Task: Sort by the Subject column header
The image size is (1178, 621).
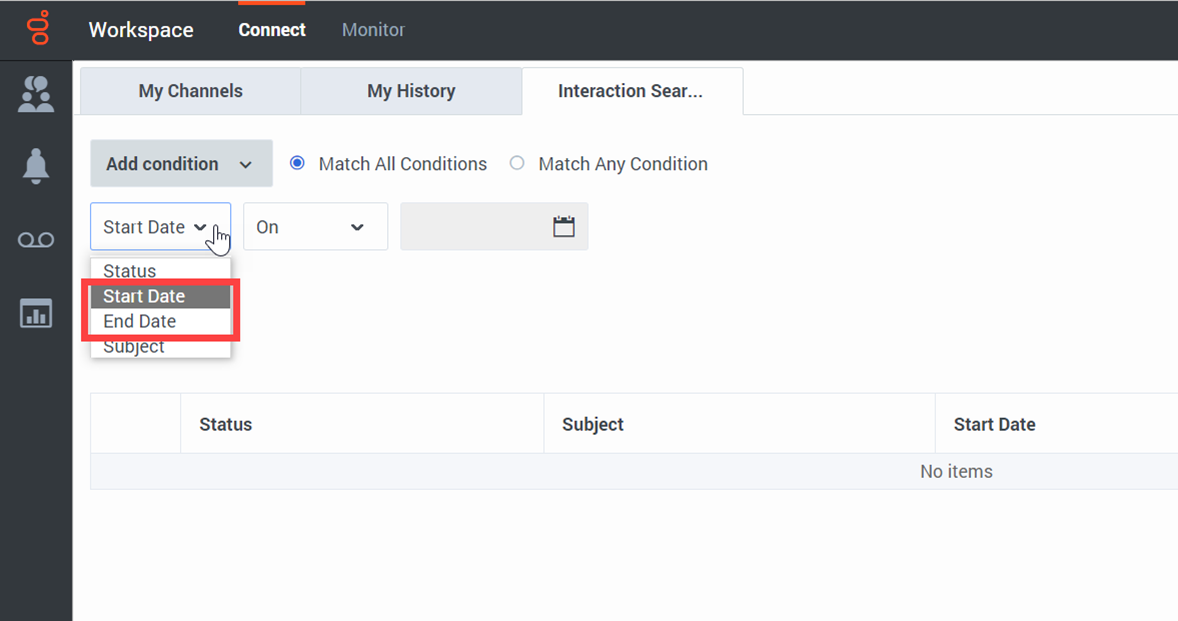Action: (593, 424)
